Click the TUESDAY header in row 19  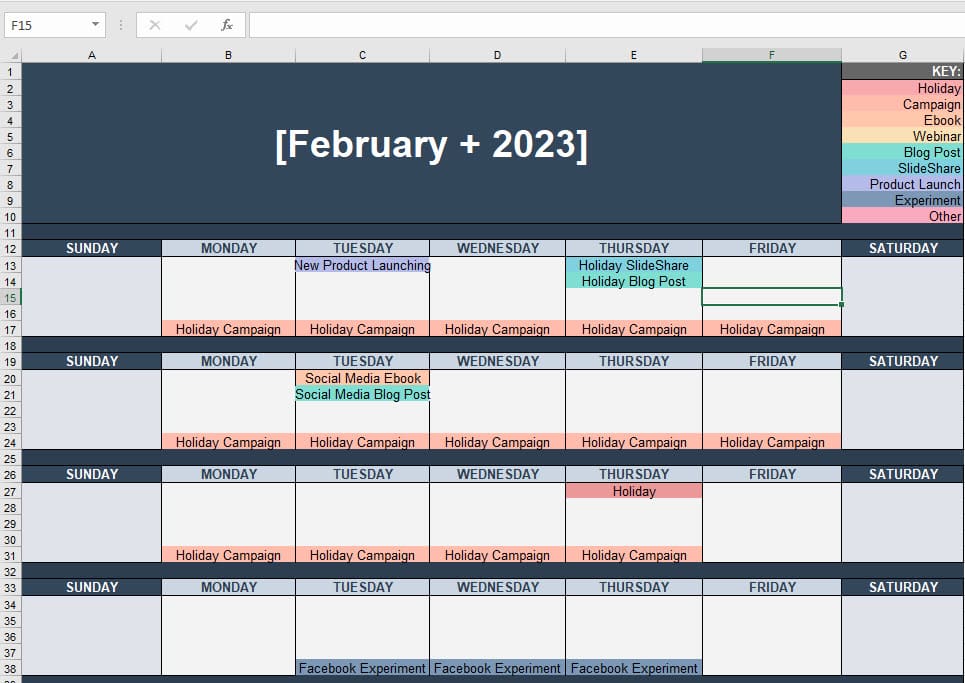pyautogui.click(x=362, y=361)
